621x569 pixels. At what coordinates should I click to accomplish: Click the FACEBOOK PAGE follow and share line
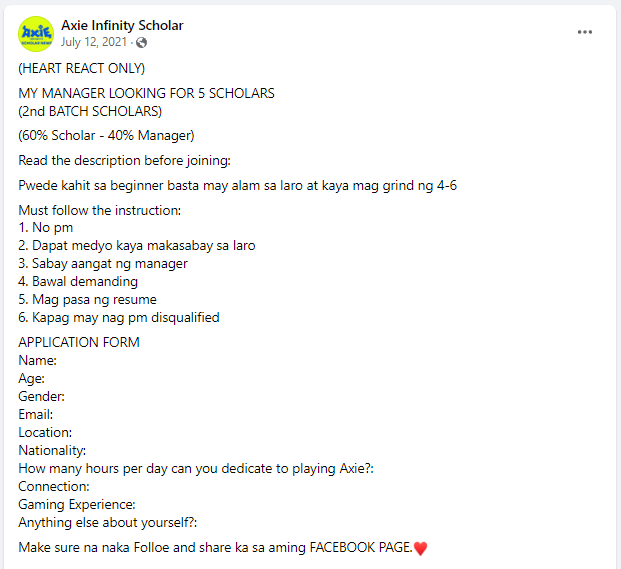[x=223, y=548]
